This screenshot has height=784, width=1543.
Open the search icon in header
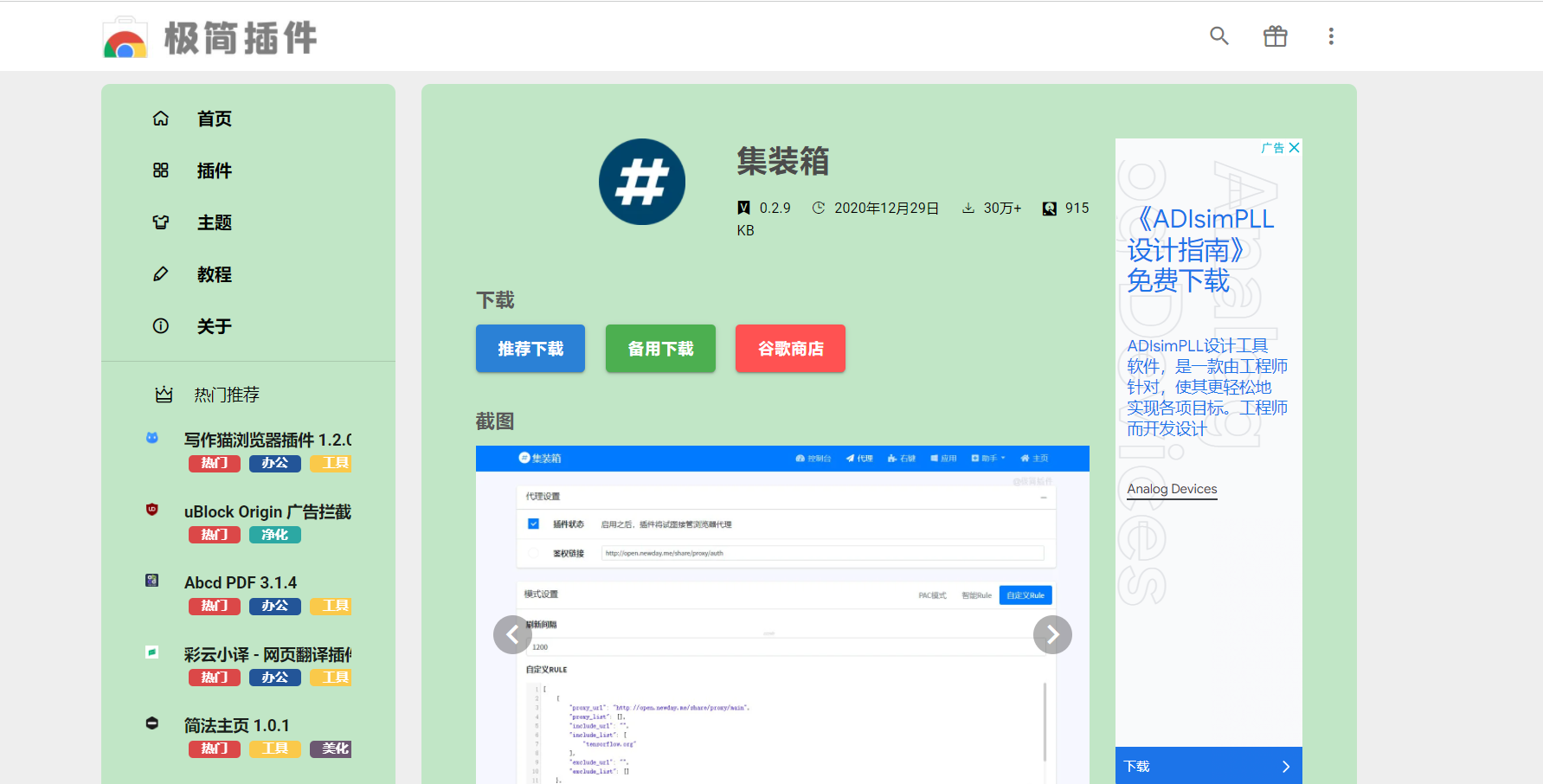[1218, 36]
